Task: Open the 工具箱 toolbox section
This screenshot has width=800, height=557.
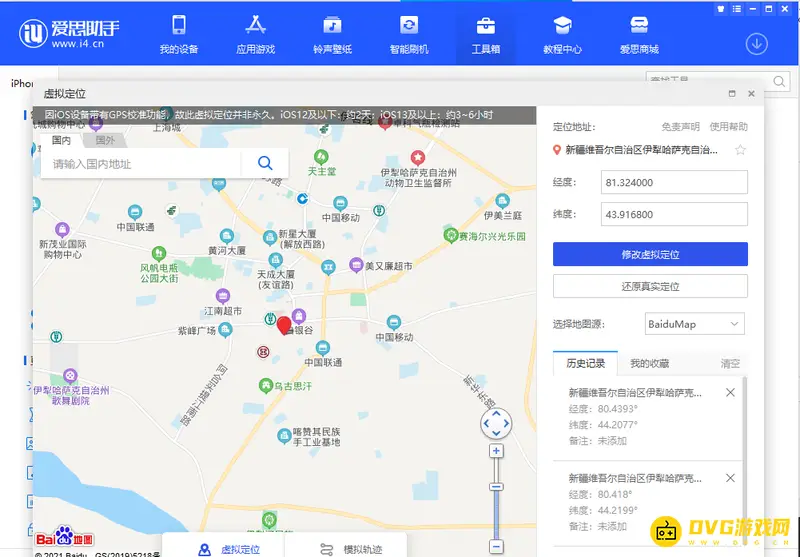Action: [486, 35]
